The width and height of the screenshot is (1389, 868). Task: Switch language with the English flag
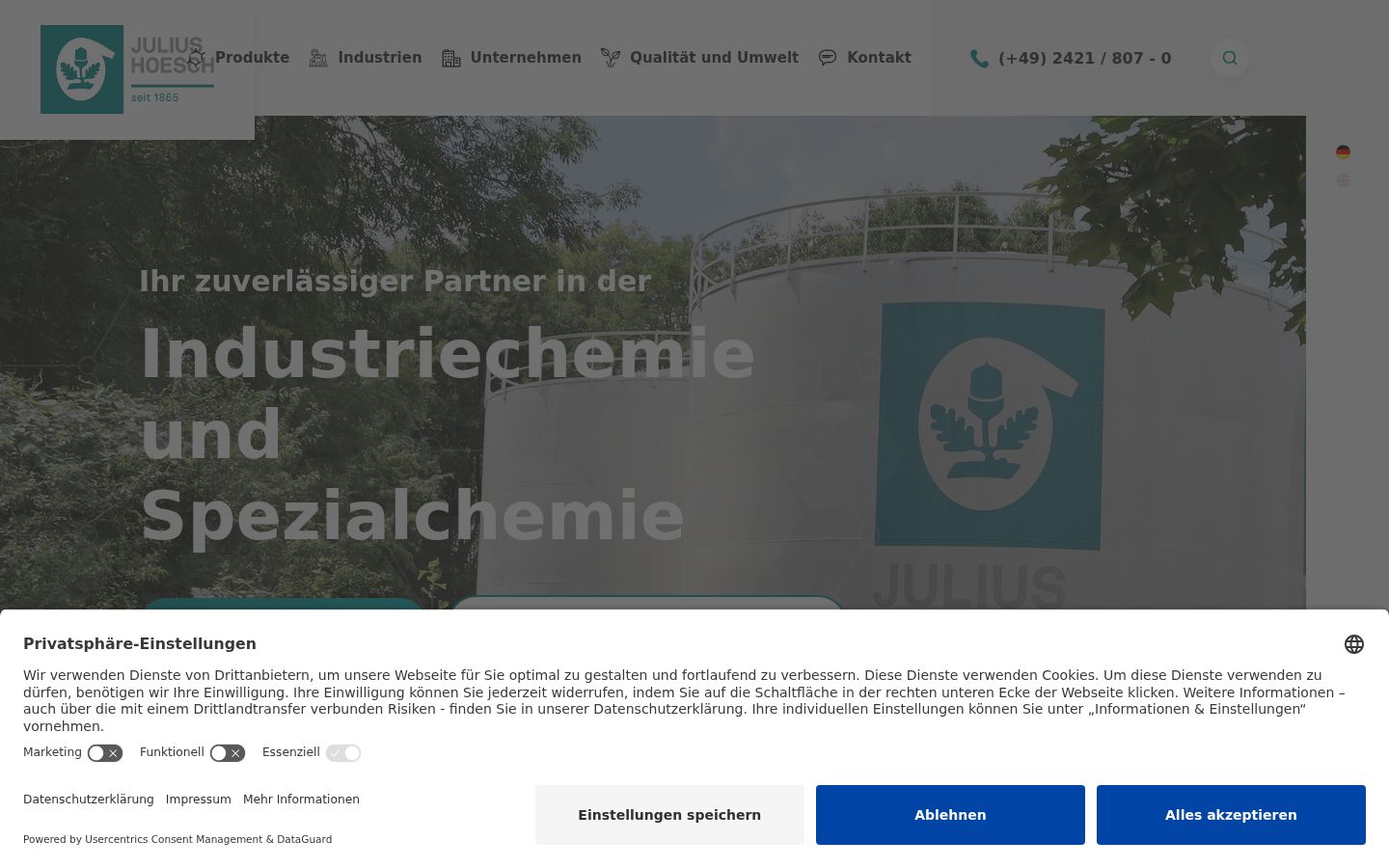pyautogui.click(x=1343, y=181)
